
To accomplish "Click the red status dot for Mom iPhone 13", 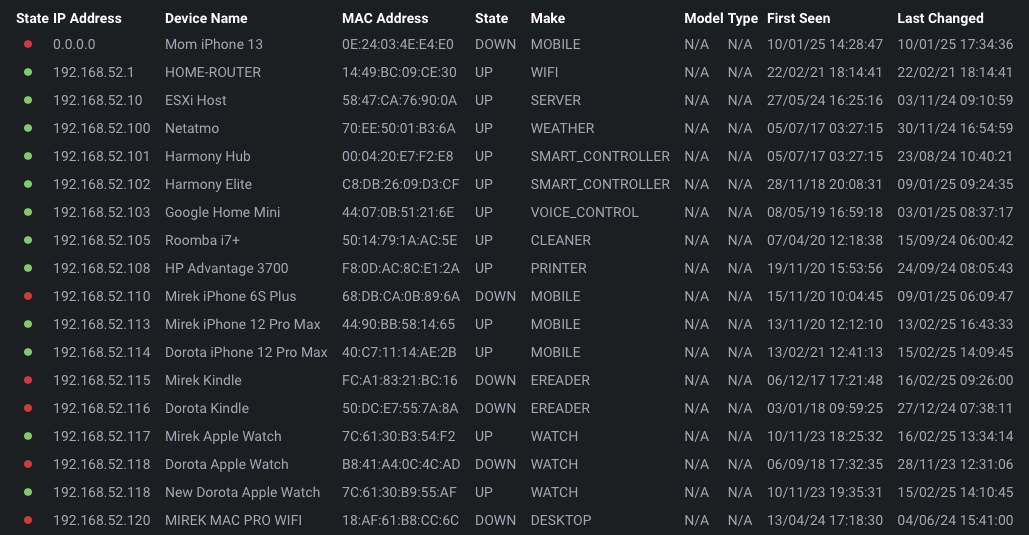I will pos(28,44).
